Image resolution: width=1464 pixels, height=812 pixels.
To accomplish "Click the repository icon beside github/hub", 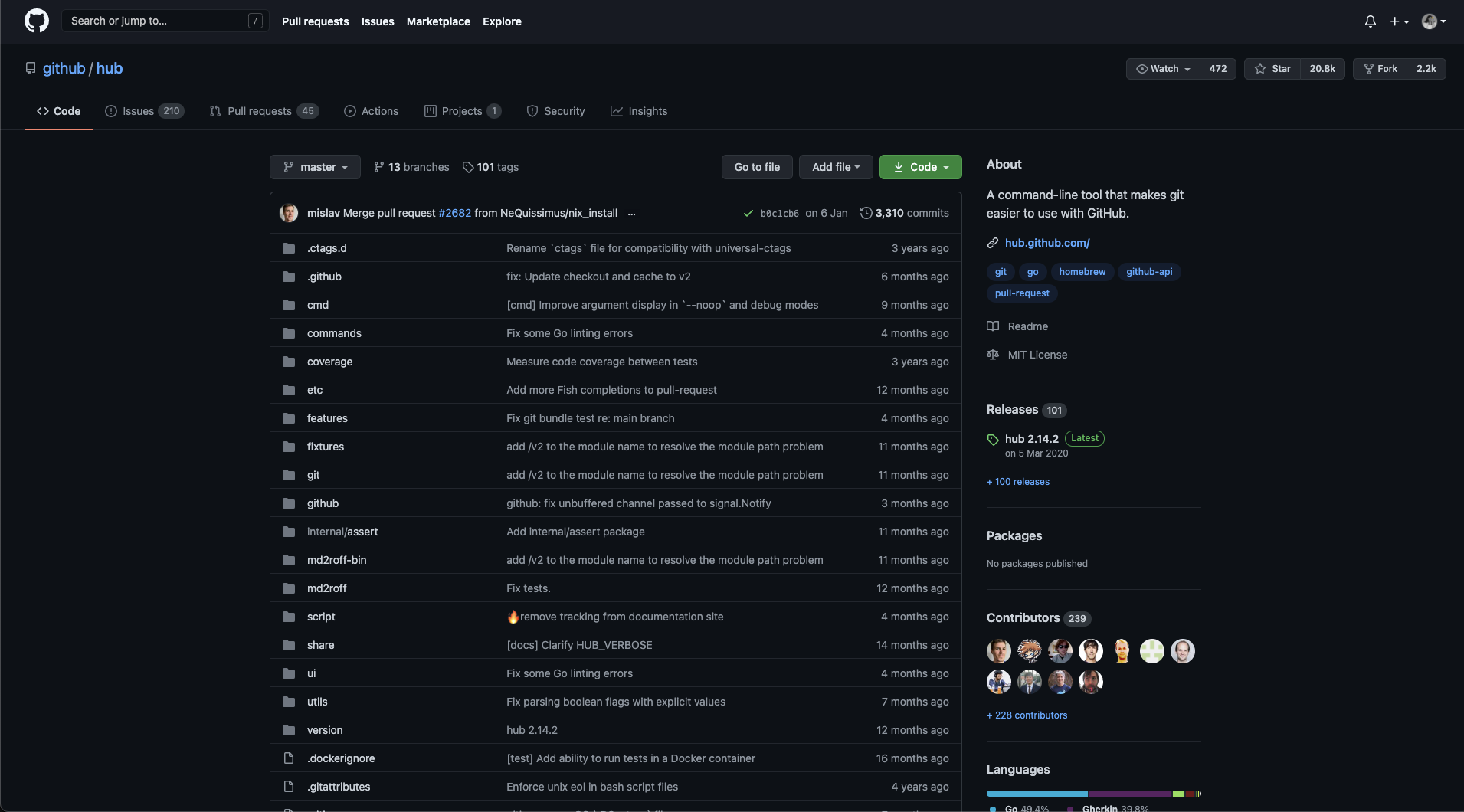I will (x=31, y=68).
